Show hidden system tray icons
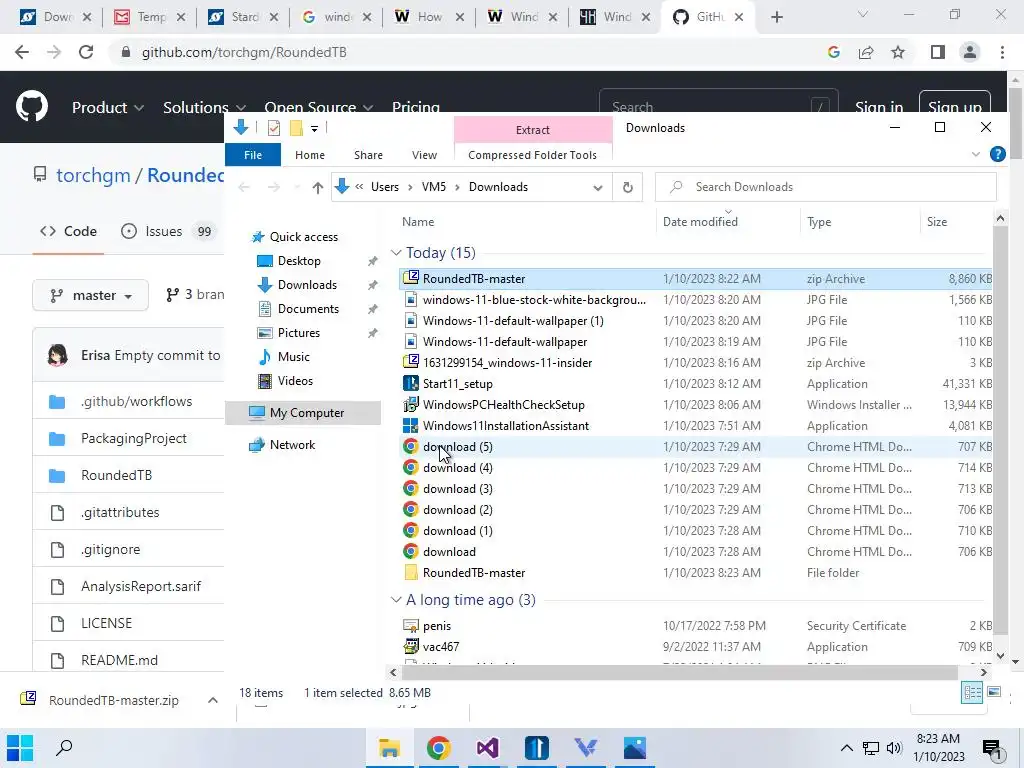1024x768 pixels. [846, 748]
